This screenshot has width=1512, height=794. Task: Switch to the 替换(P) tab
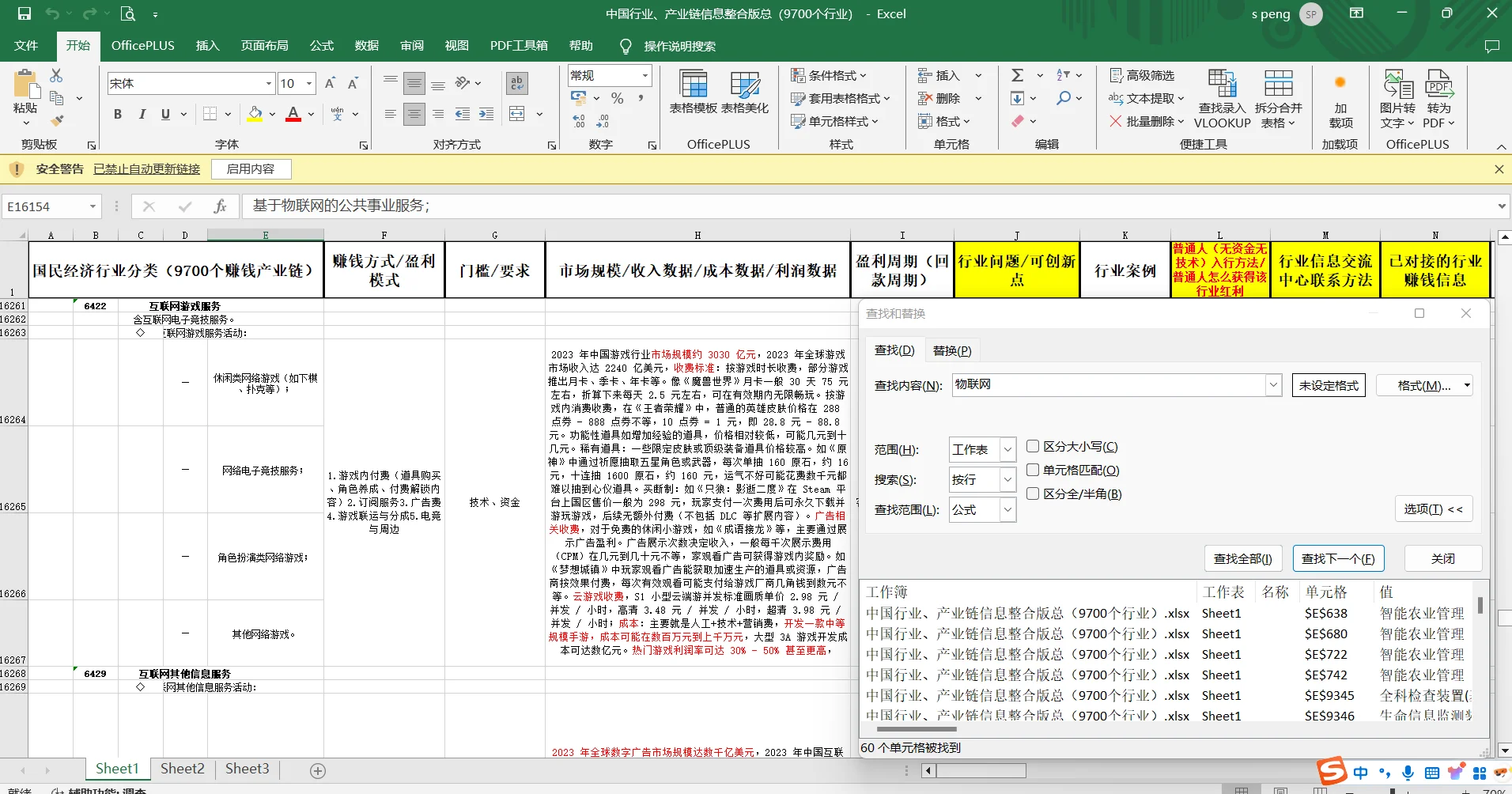click(952, 350)
